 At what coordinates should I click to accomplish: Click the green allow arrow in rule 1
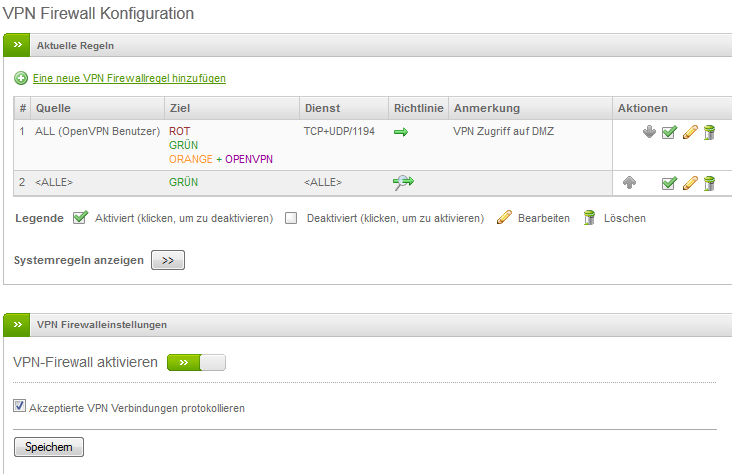point(401,131)
